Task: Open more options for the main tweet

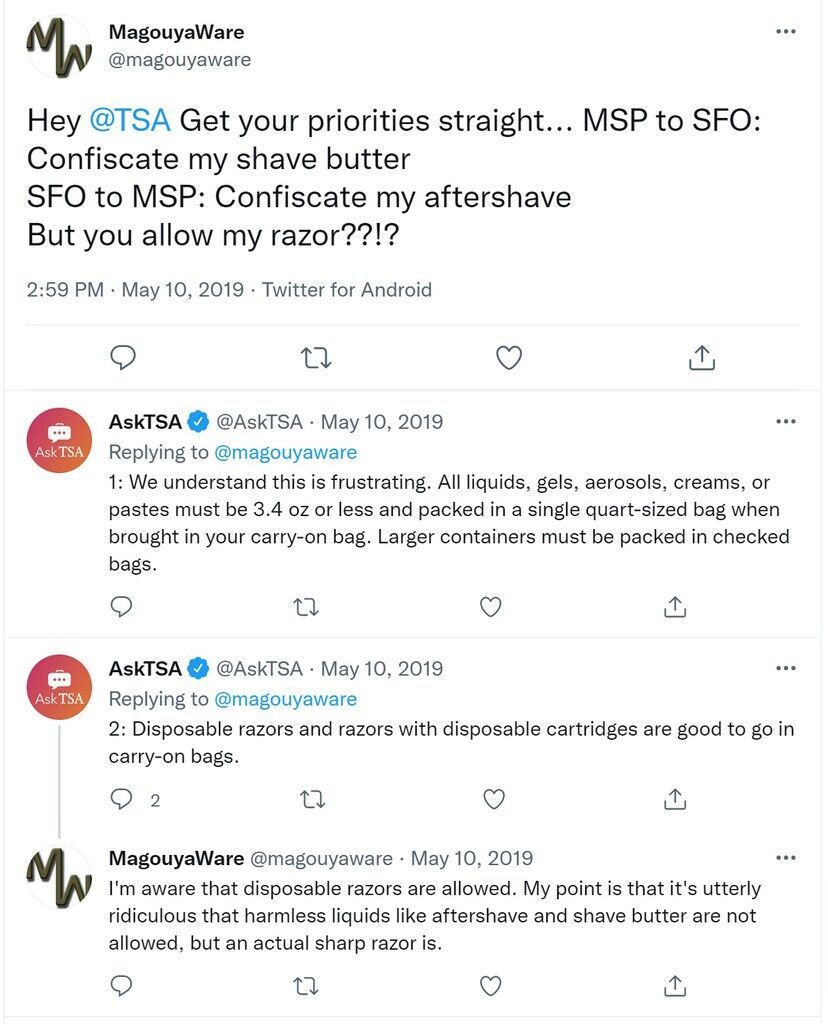Action: tap(786, 32)
